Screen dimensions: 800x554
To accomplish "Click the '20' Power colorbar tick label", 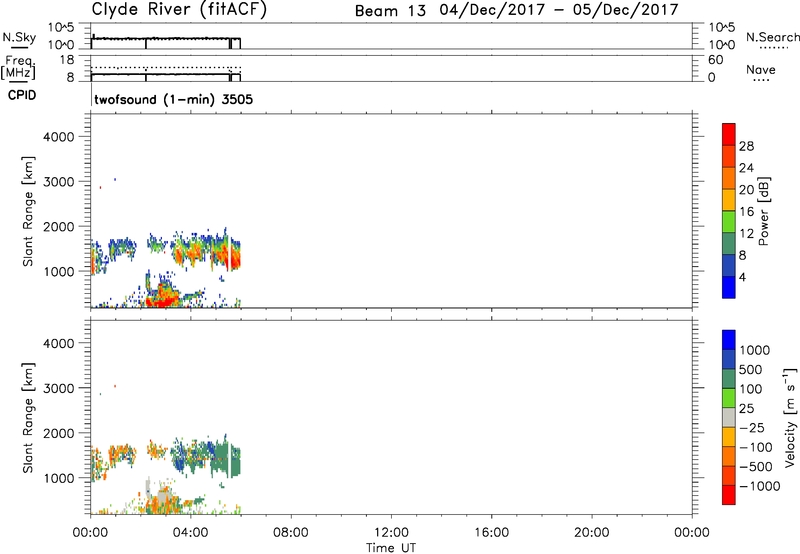I will pyautogui.click(x=746, y=190).
